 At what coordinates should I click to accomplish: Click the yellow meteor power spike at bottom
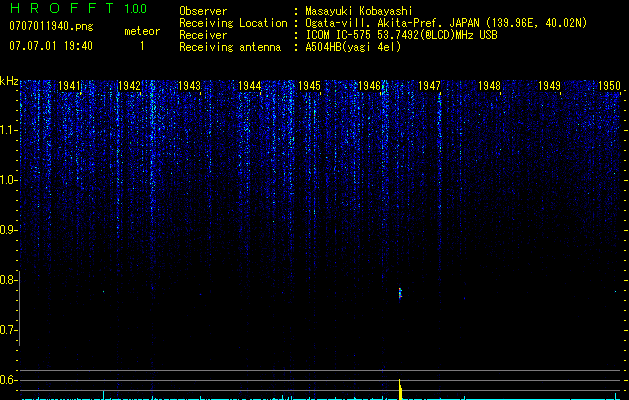400,389
